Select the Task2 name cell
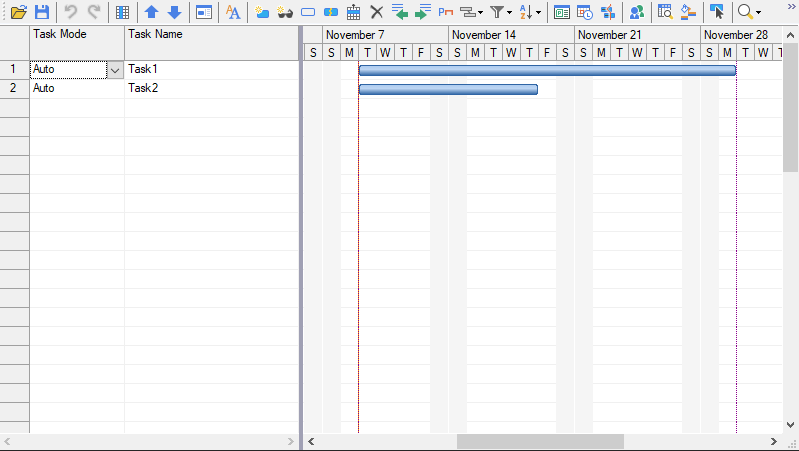Image resolution: width=799 pixels, height=451 pixels. point(211,88)
